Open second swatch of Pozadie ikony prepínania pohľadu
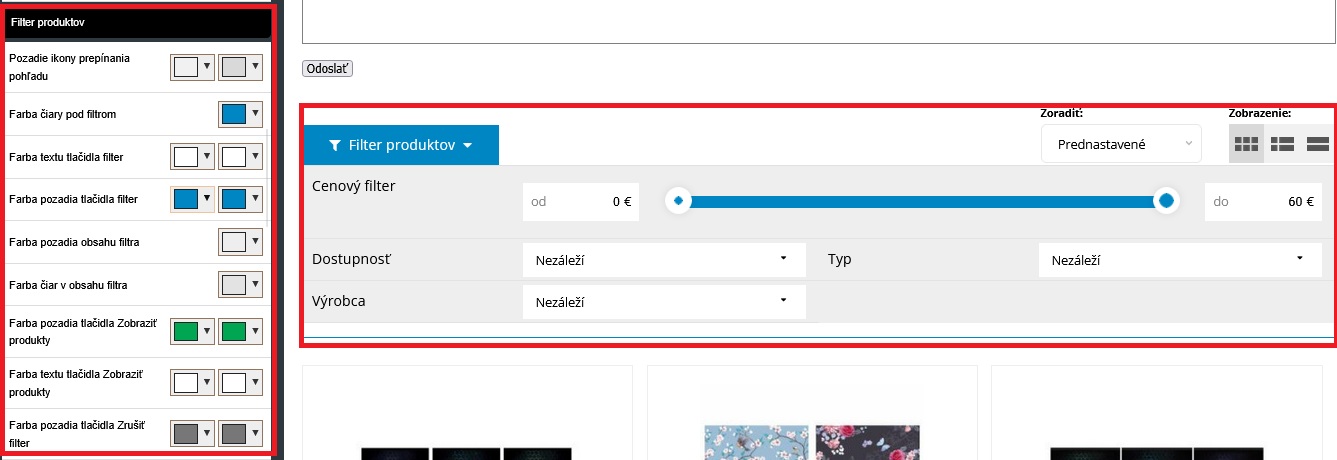The width and height of the screenshot is (1337, 460). coord(240,67)
